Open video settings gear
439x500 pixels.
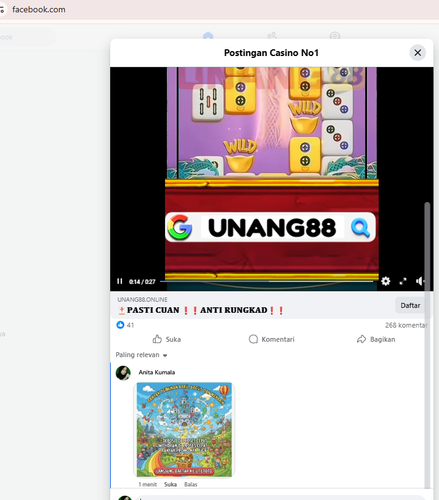click(386, 281)
